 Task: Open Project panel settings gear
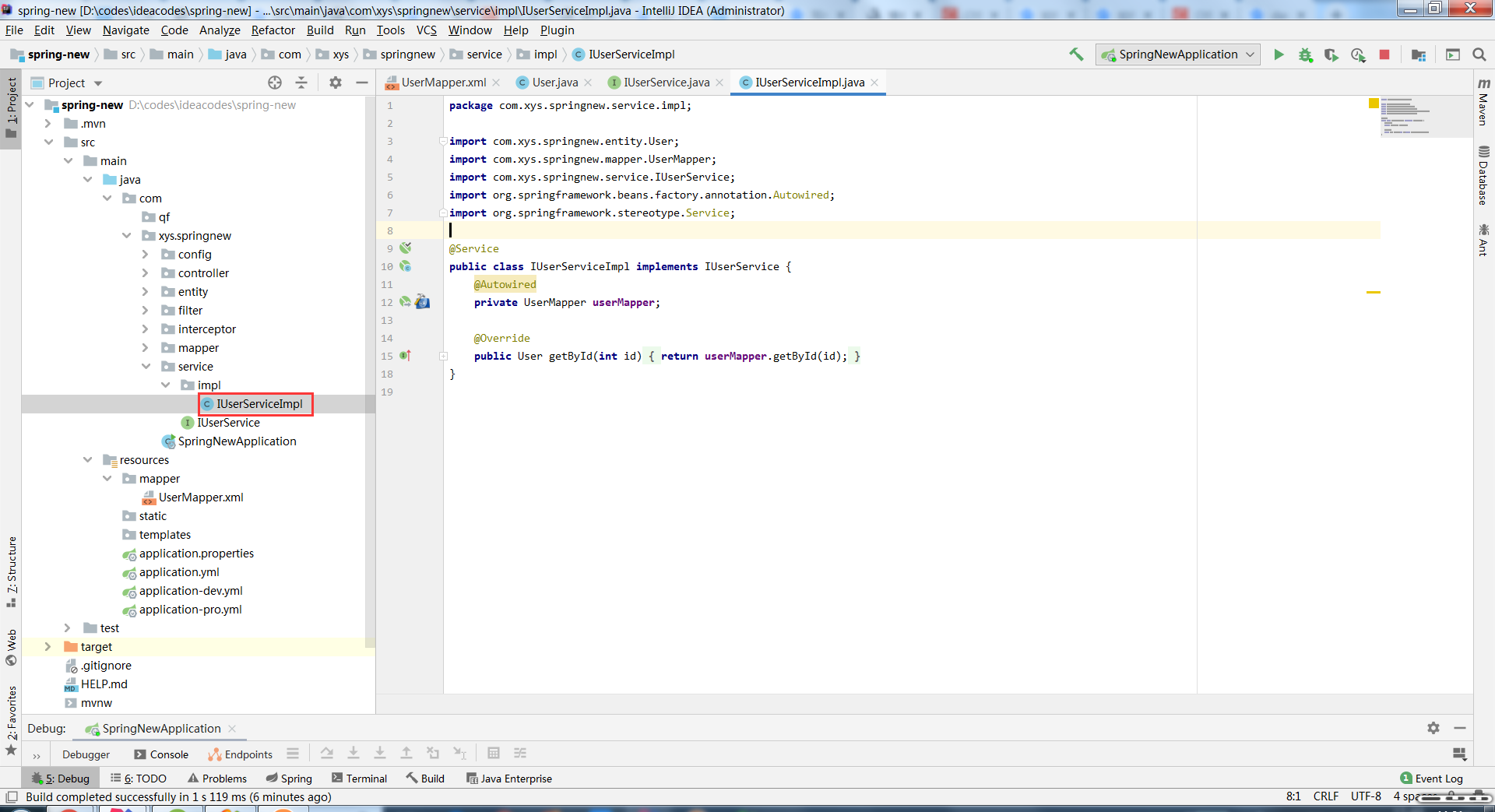tap(336, 83)
